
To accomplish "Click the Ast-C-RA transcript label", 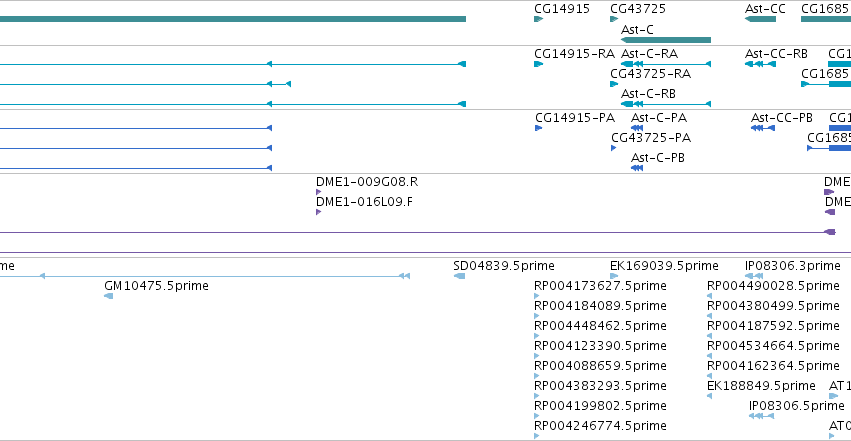I will 649,54.
